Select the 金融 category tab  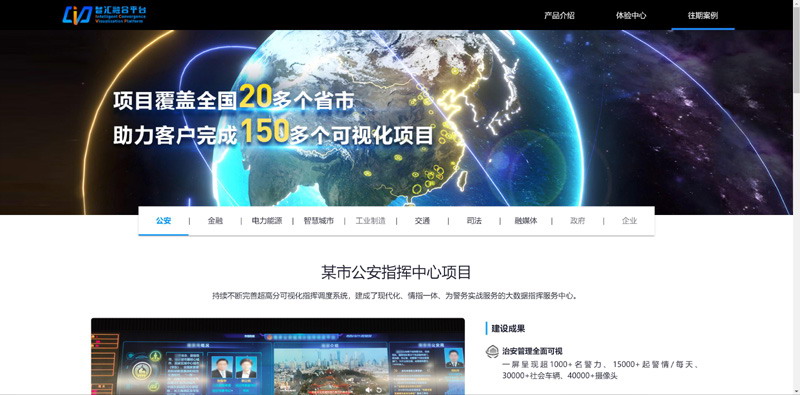[215, 221]
